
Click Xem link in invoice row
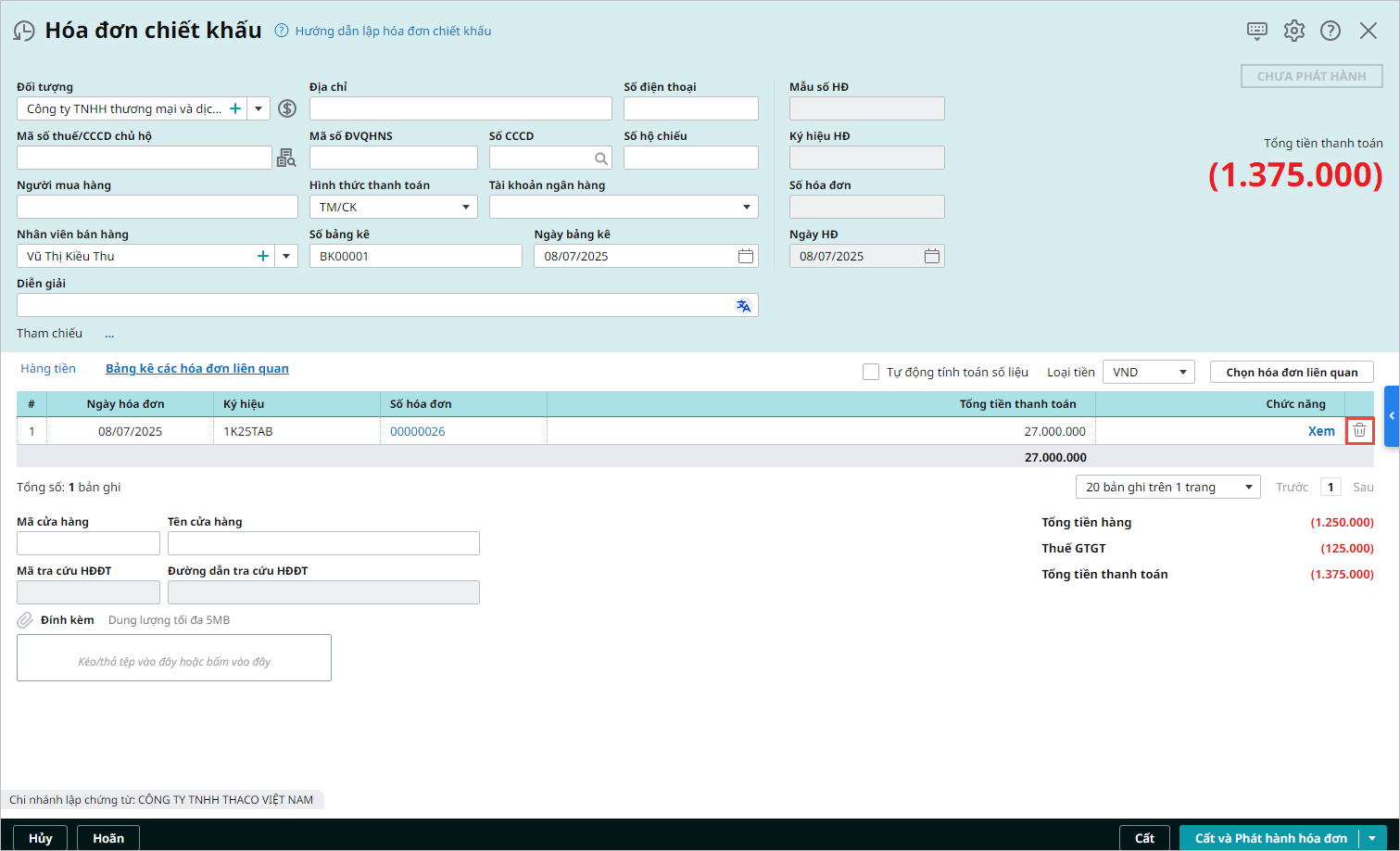[1320, 431]
